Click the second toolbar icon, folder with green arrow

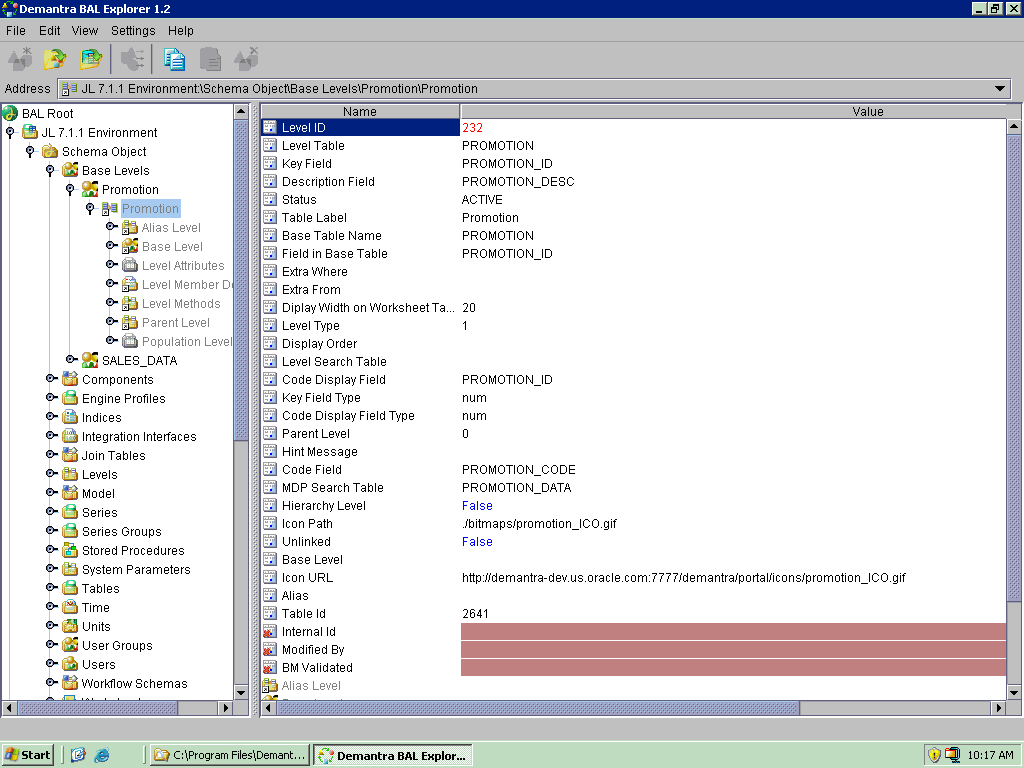point(55,59)
